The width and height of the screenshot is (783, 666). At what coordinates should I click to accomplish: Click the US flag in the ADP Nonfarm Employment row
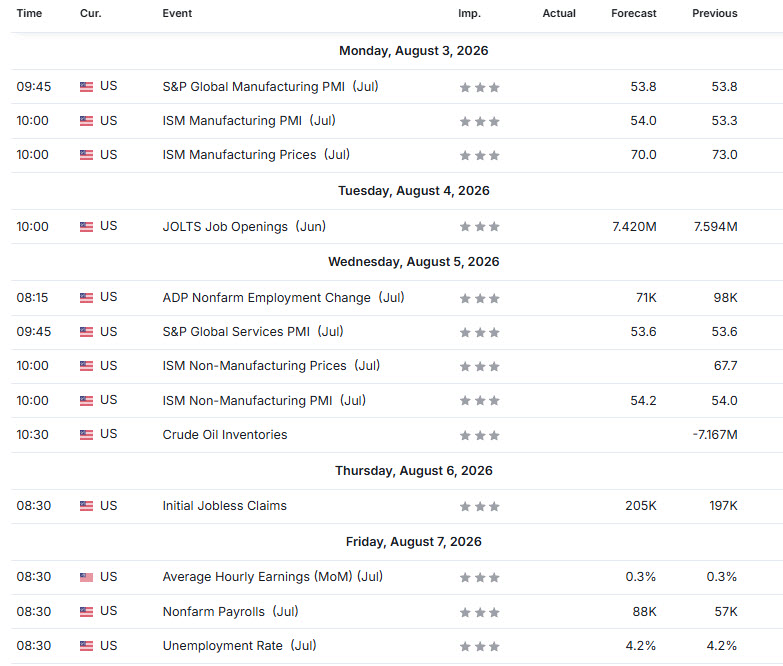tap(86, 298)
